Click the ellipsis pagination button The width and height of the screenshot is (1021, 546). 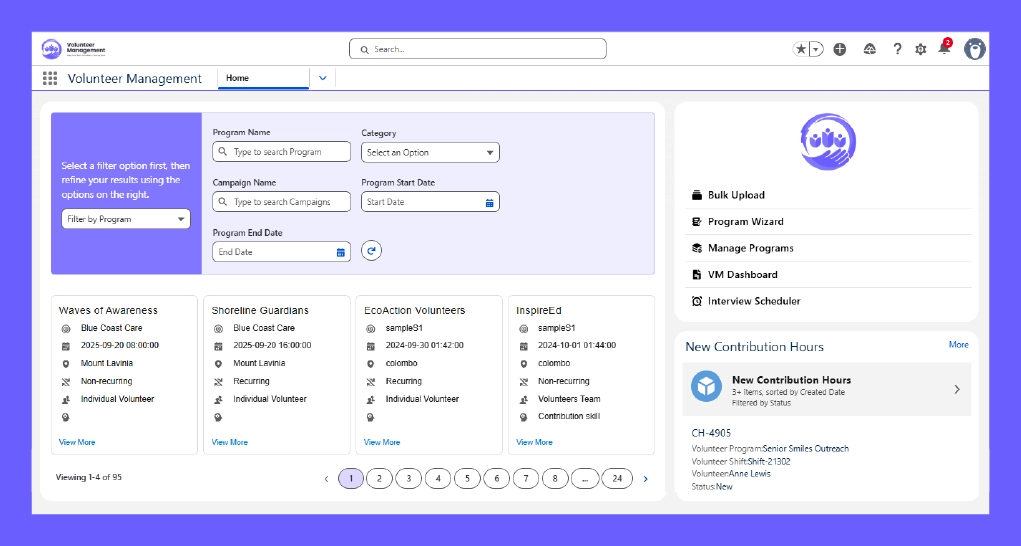pos(585,479)
